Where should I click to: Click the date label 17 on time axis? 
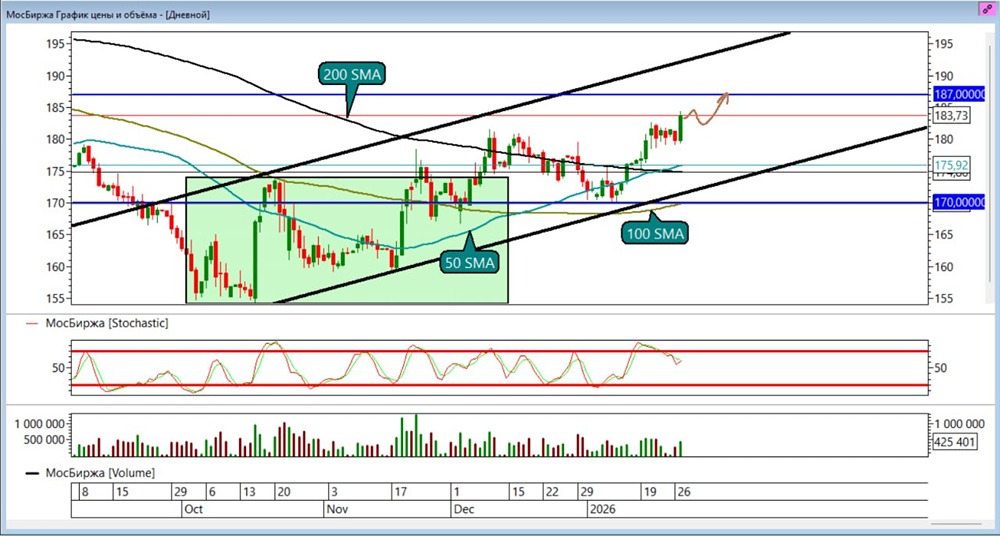click(x=401, y=493)
